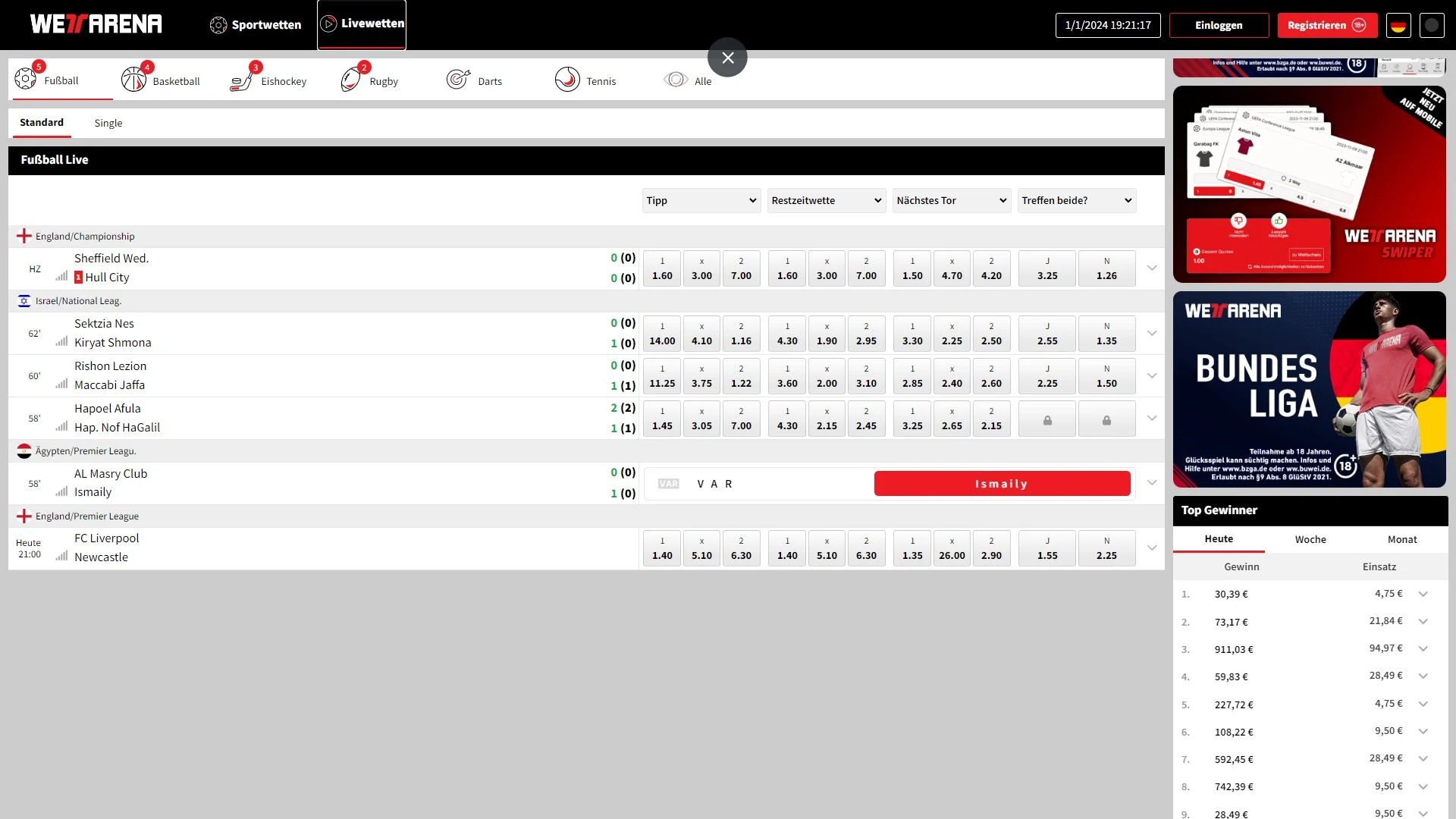Open the Bundesliga promo banner
Viewport: 1456px width, 819px height.
(x=1310, y=389)
